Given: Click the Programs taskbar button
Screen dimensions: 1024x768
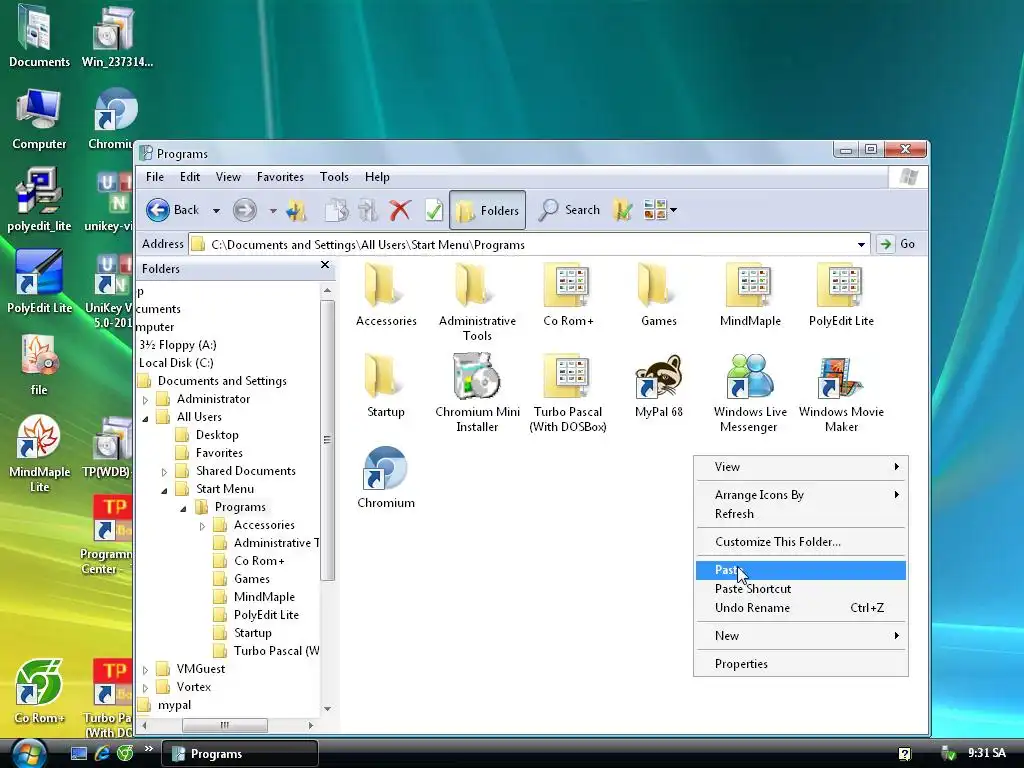Looking at the screenshot, I should (240, 754).
